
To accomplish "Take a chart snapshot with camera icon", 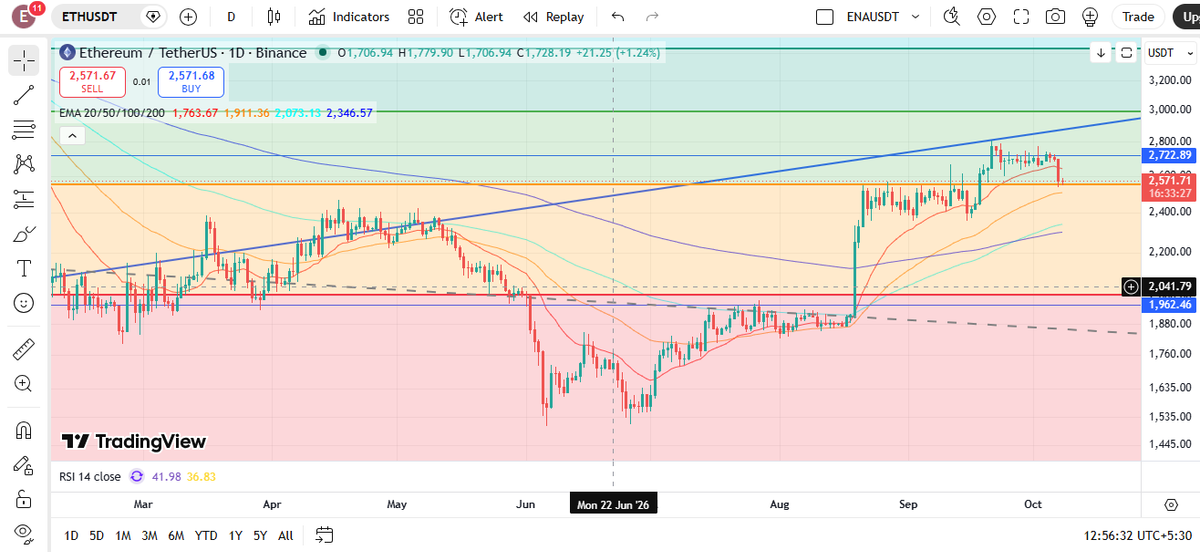I will [1055, 17].
